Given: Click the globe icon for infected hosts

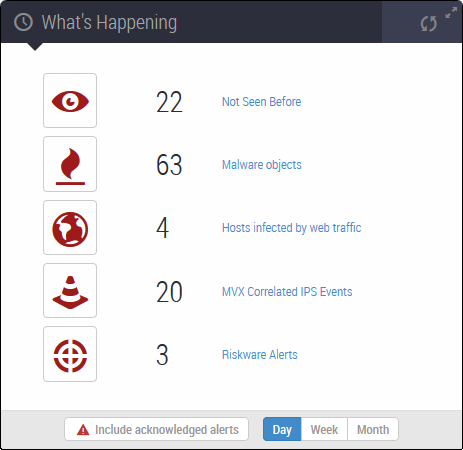Looking at the screenshot, I should (x=70, y=228).
